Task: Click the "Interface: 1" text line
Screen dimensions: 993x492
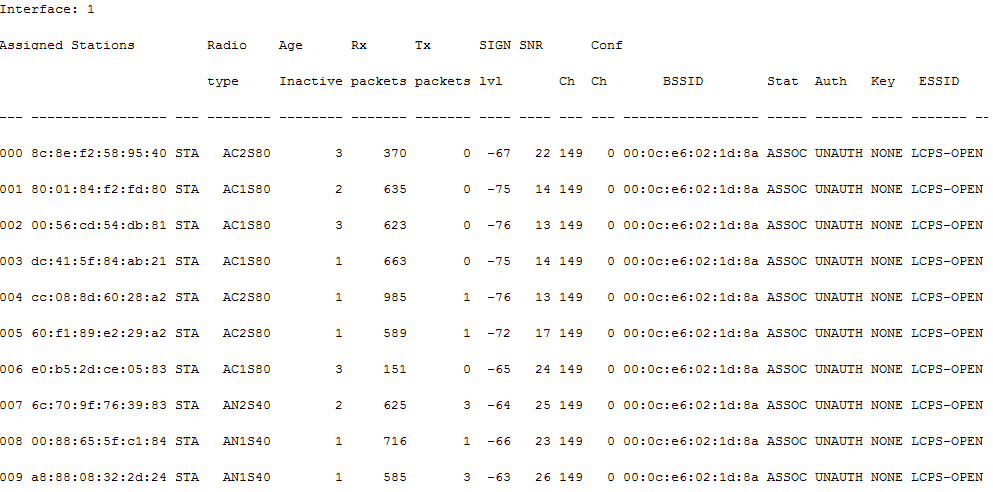Action: click(x=49, y=9)
